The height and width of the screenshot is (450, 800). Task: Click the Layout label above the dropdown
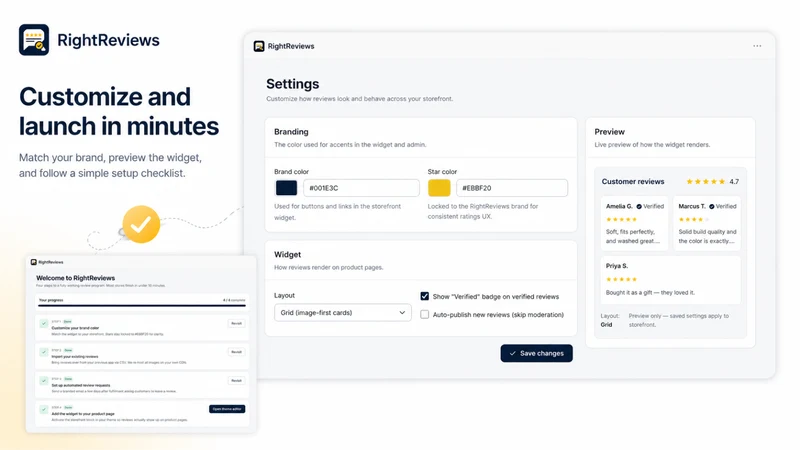coord(284,295)
